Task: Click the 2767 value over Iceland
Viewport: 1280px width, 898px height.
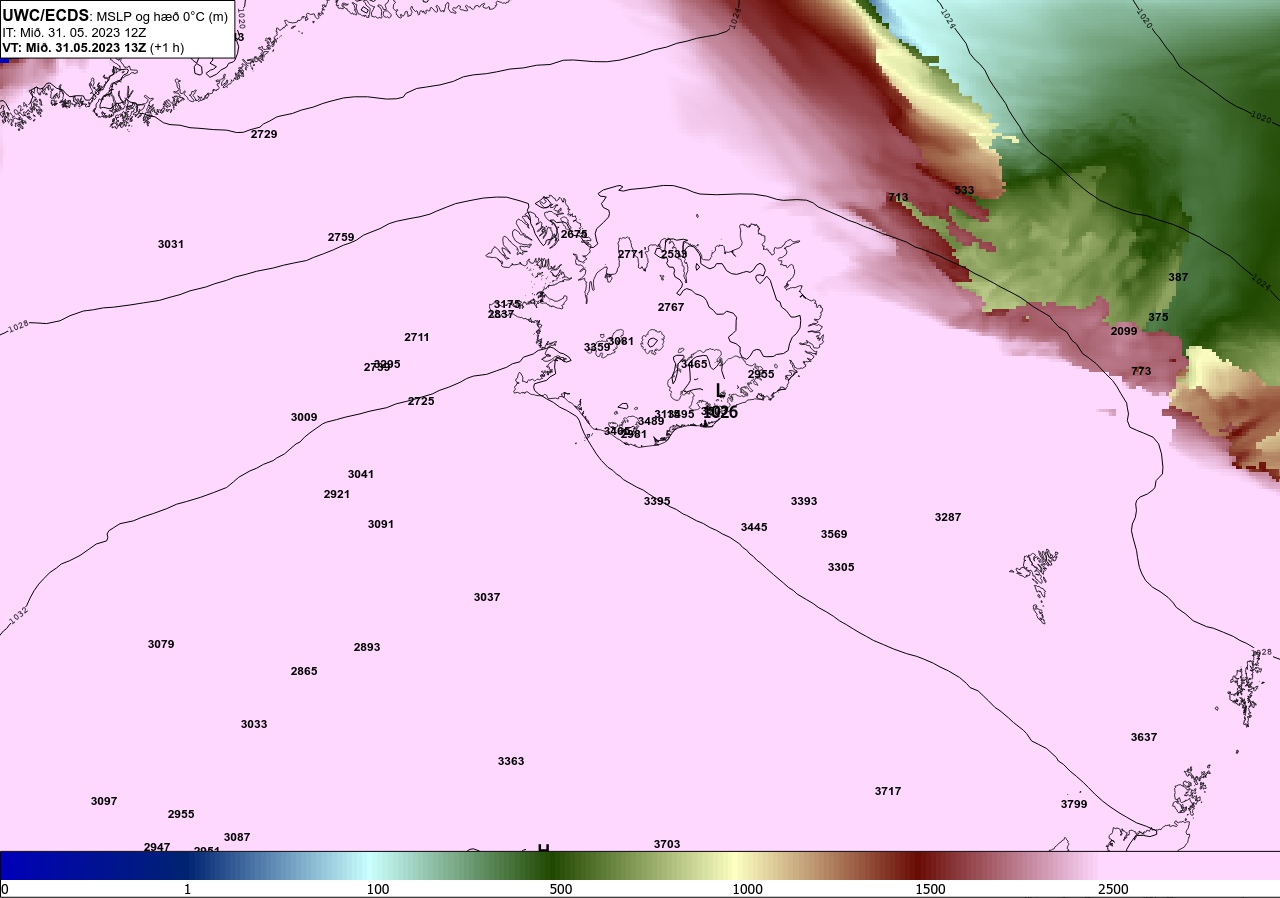Action: 671,307
